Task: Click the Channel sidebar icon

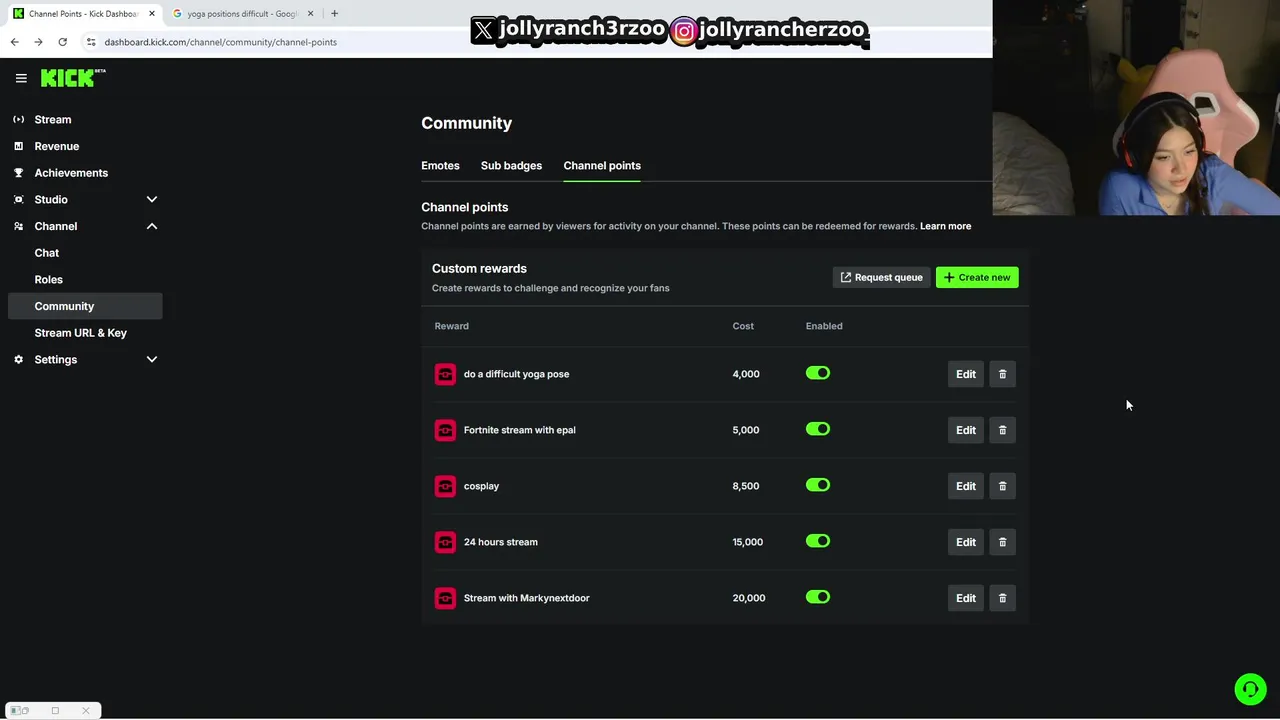Action: (x=18, y=226)
